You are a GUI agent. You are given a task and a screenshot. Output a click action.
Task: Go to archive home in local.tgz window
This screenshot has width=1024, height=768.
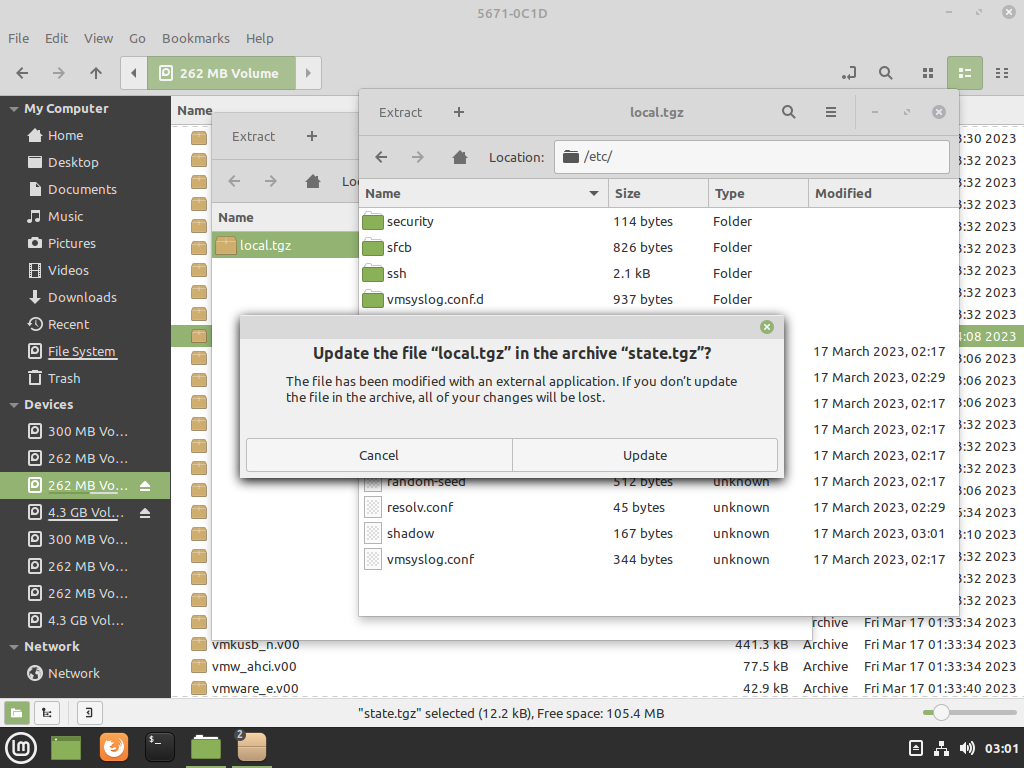coord(460,157)
